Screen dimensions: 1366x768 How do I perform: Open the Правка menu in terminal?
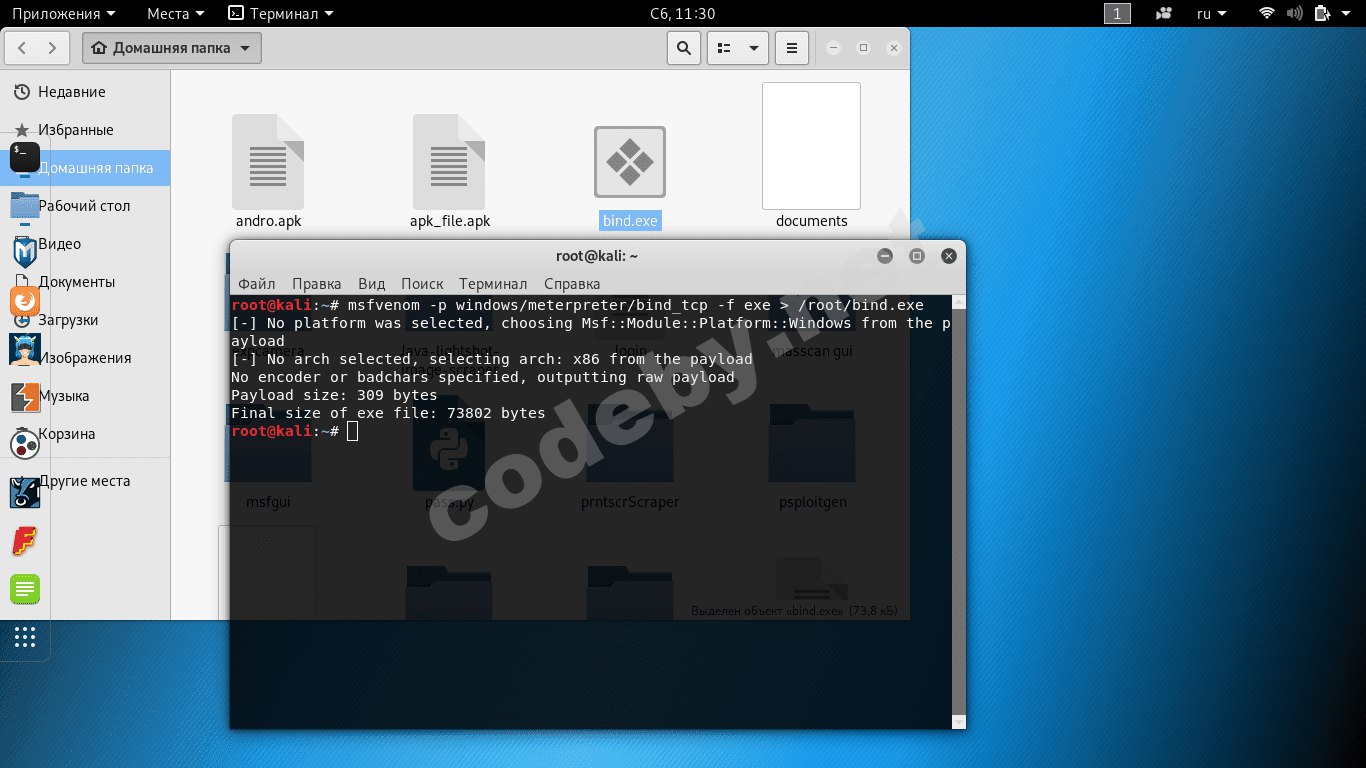pos(316,284)
